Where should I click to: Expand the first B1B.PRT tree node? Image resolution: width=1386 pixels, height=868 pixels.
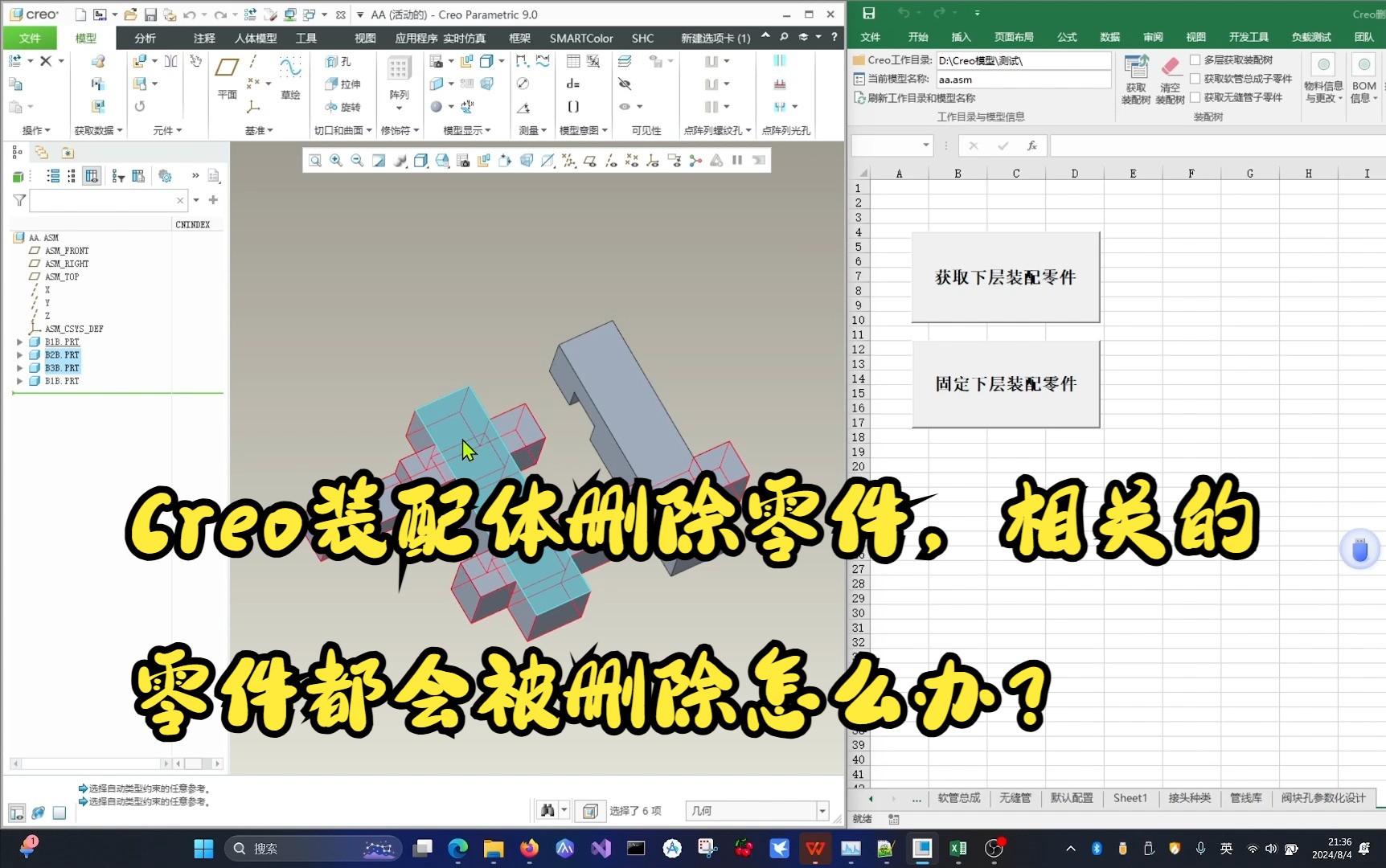tap(20, 342)
